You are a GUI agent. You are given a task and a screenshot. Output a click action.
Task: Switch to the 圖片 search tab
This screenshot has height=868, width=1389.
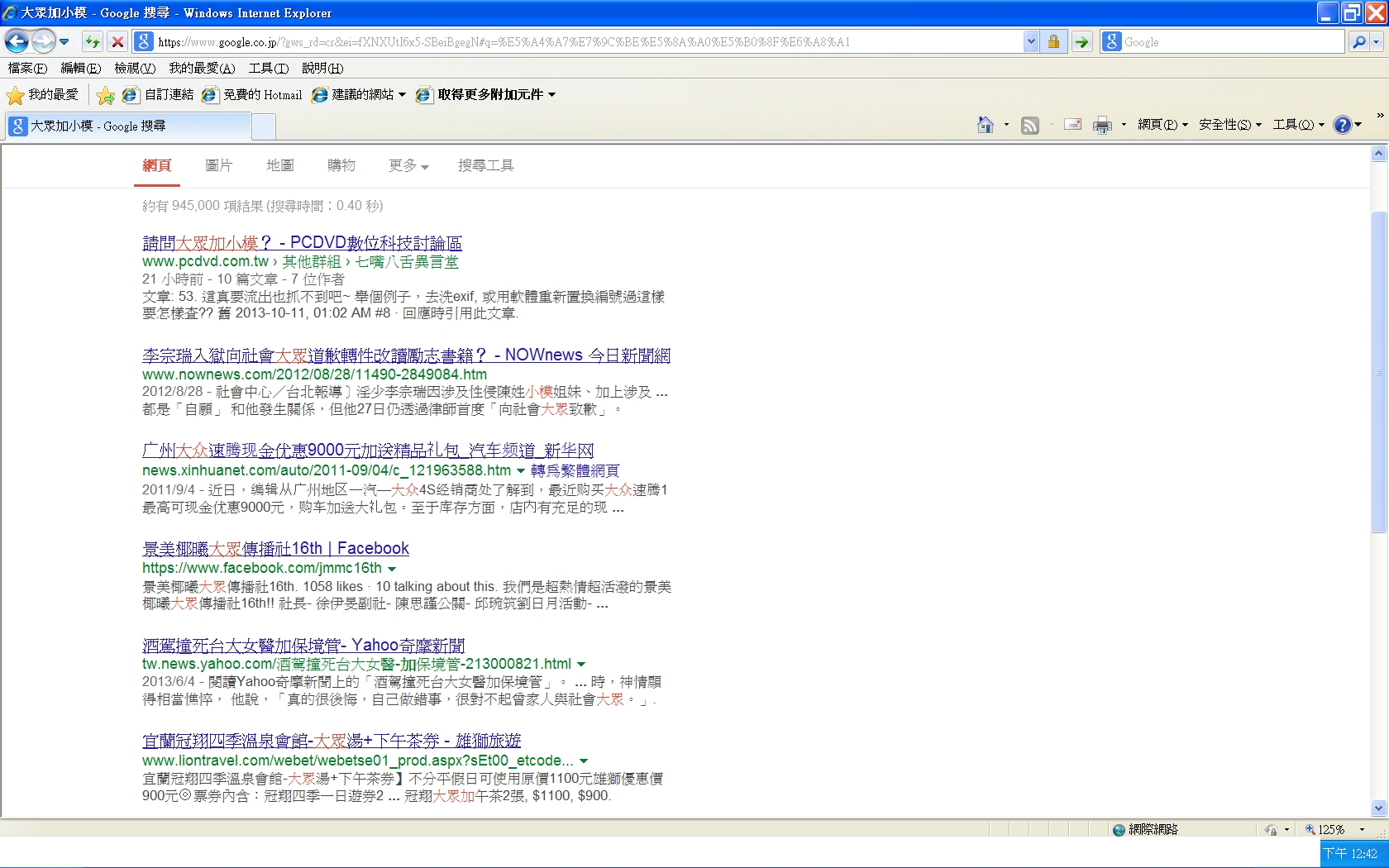pos(218,165)
